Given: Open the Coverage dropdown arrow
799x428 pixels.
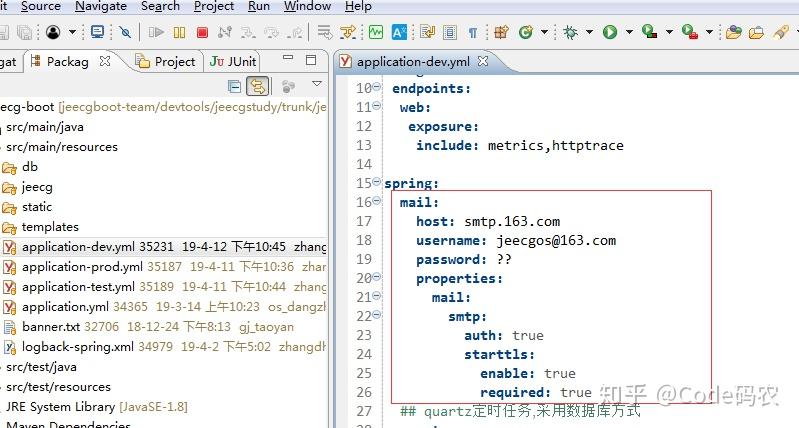Looking at the screenshot, I should [x=669, y=32].
